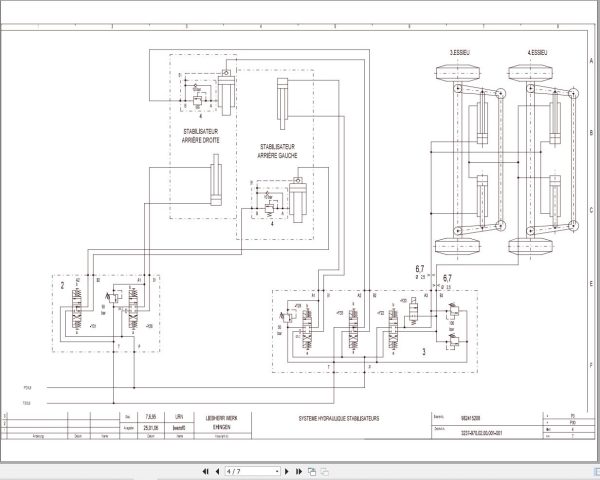
Task: Click valve block number '2' label
Action: tap(62, 285)
